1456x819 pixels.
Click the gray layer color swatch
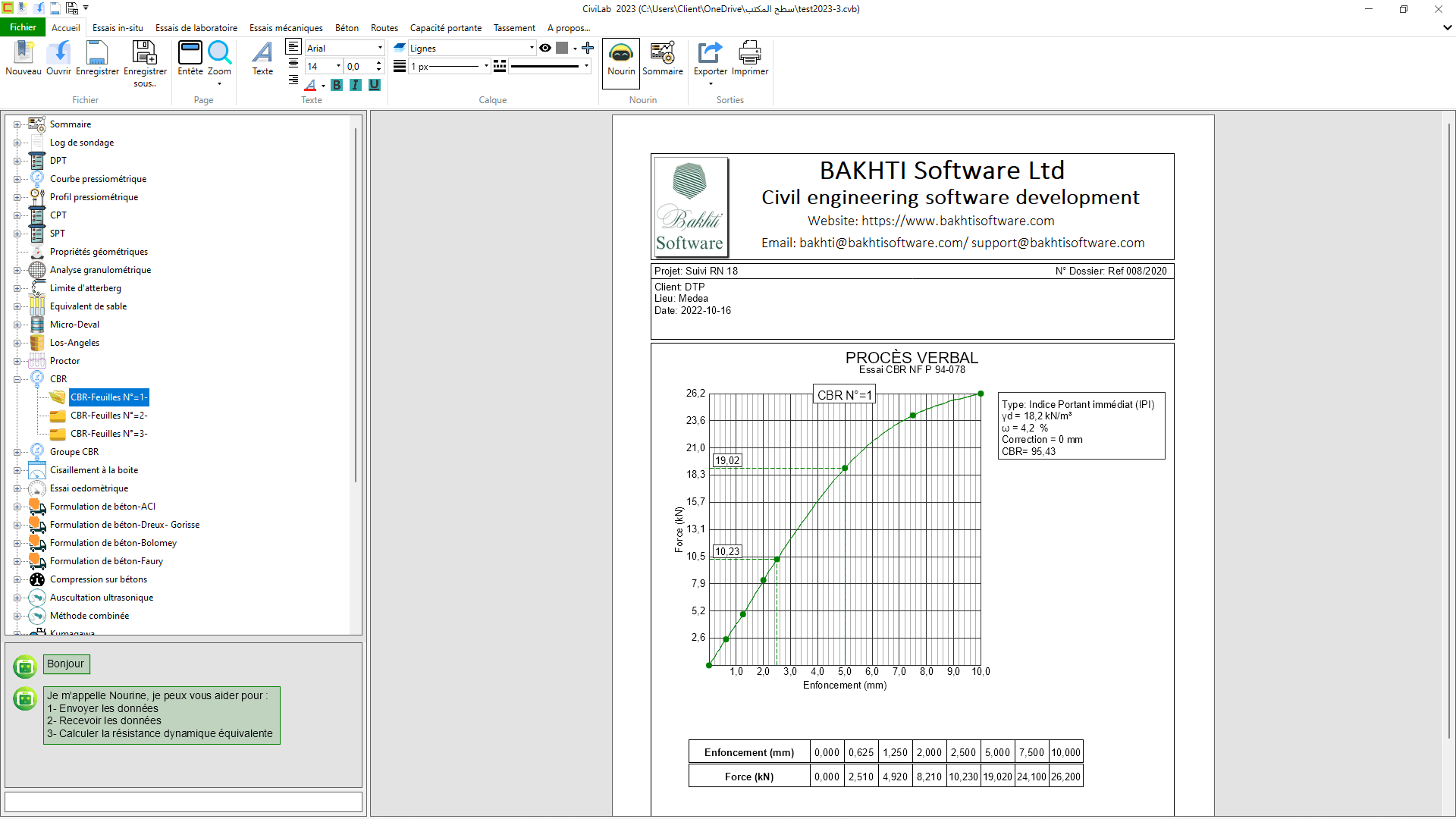coord(562,48)
